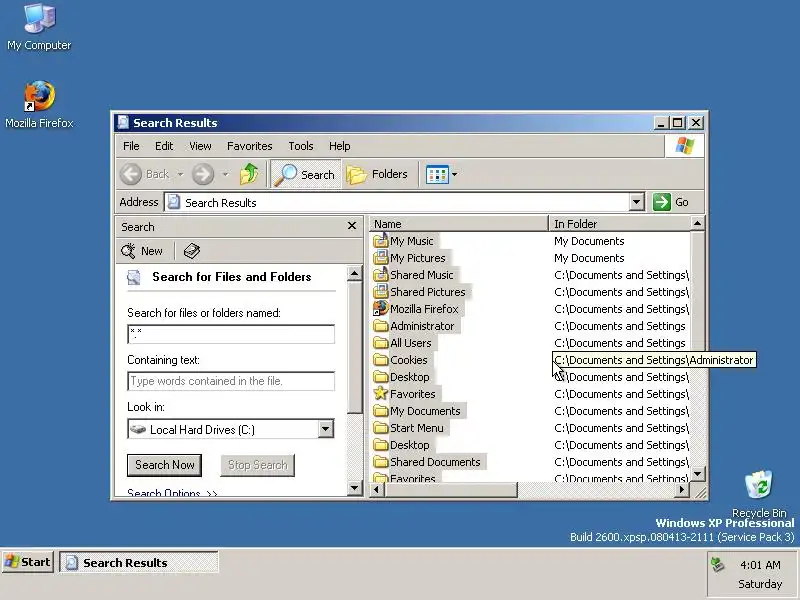Click the files or folders named field
800x600 pixels.
pos(231,334)
